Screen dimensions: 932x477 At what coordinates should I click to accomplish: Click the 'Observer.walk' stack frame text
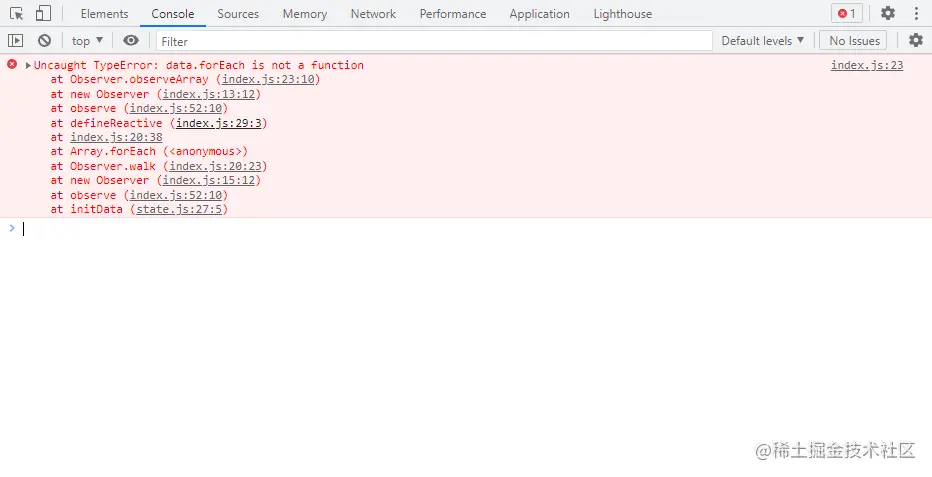(x=113, y=166)
